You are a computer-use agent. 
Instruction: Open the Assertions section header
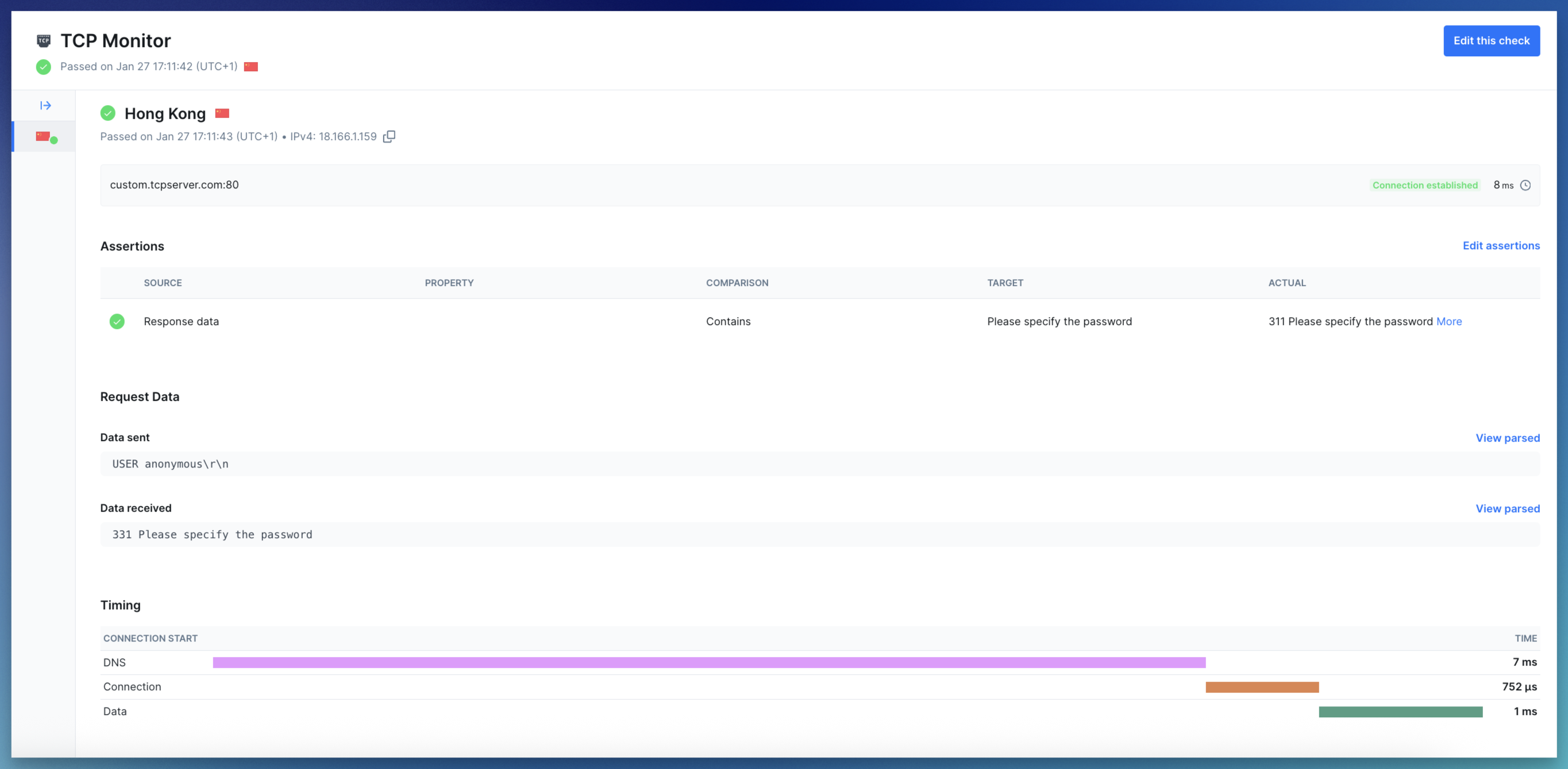[132, 246]
